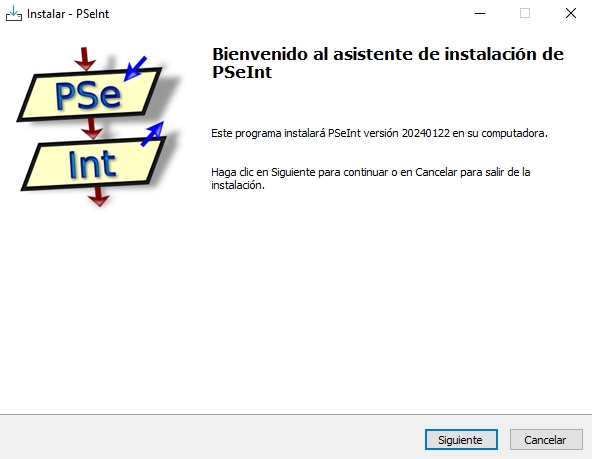Image resolution: width=592 pixels, height=459 pixels.
Task: Click the yellow Int parallelogram logo
Action: tap(93, 164)
